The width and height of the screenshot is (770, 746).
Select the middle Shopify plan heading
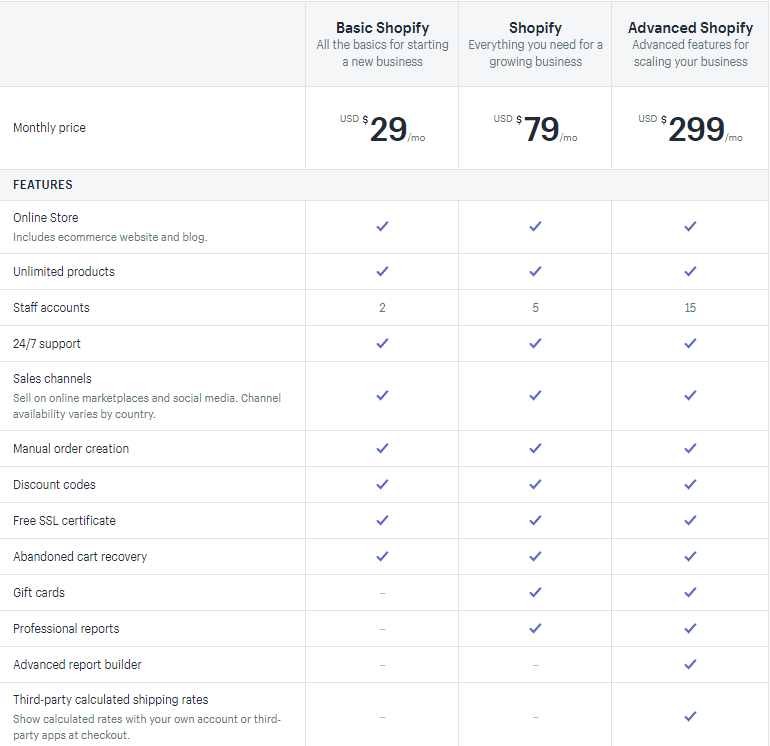(x=535, y=28)
